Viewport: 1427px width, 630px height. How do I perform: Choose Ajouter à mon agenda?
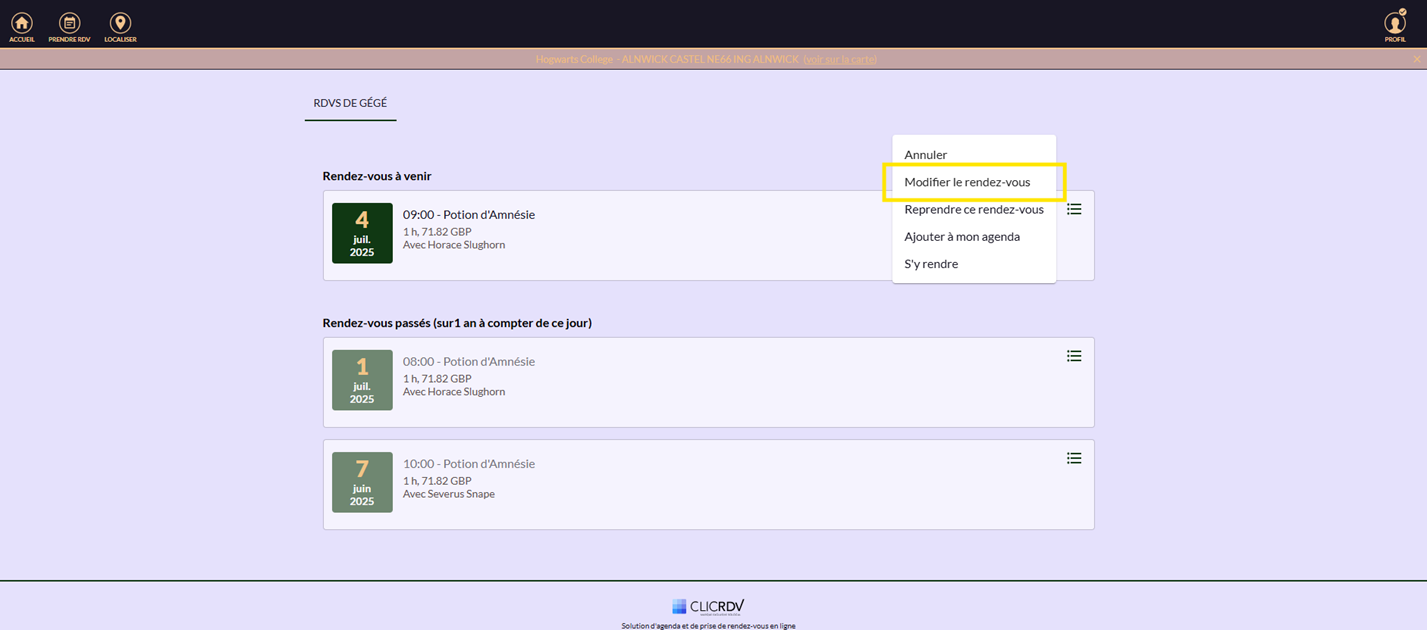961,237
